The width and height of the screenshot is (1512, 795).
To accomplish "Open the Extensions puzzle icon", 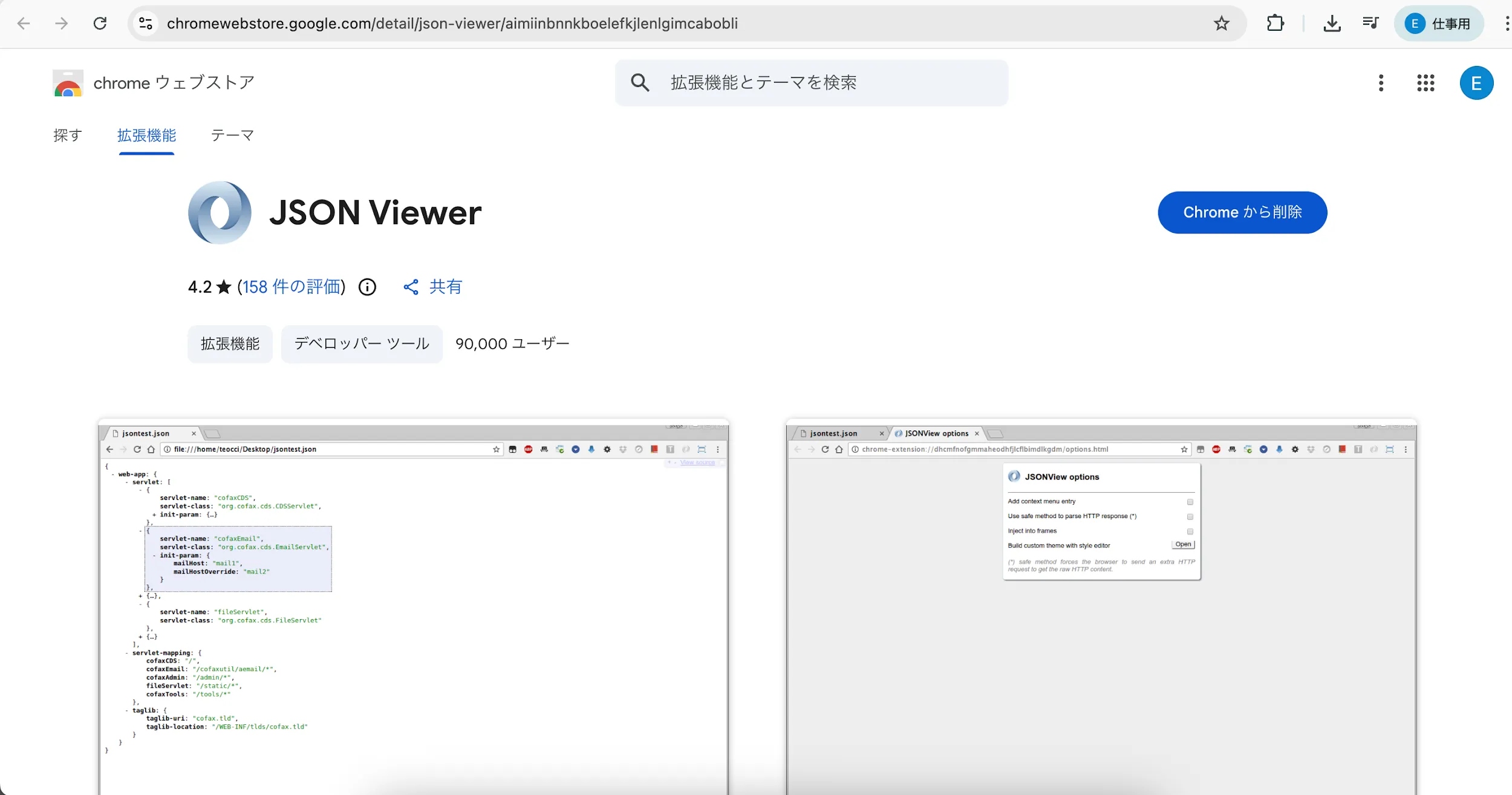I will coord(1275,24).
